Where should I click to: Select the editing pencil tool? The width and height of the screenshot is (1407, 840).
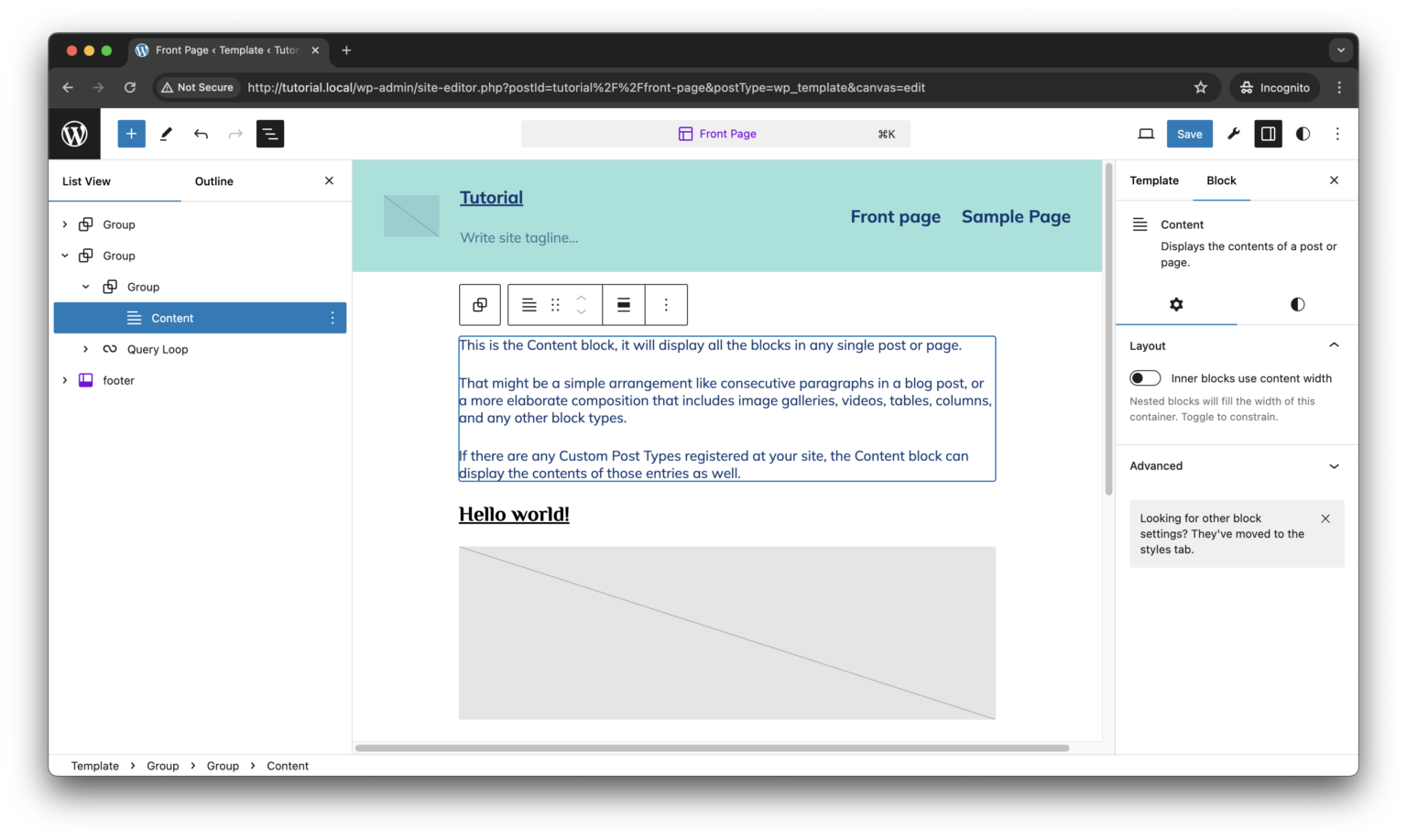[166, 133]
